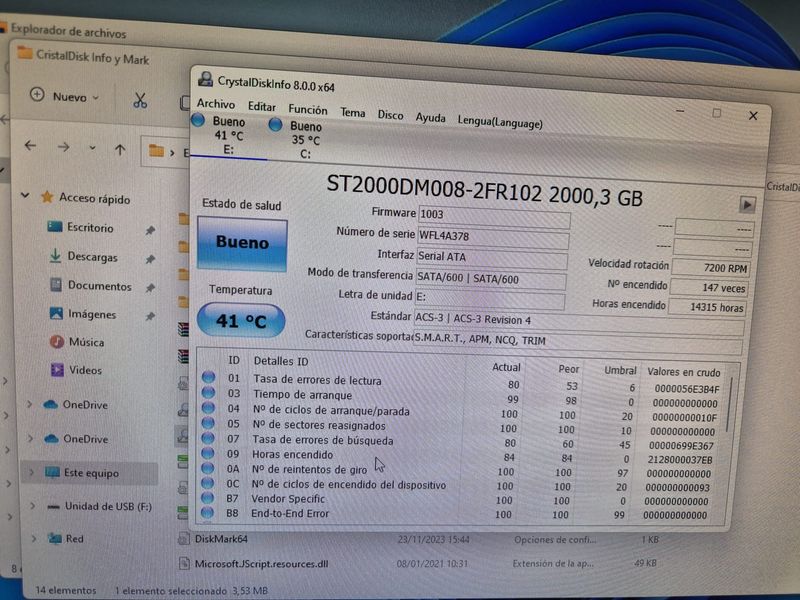Image resolution: width=800 pixels, height=600 pixels.
Task: Click the power-on hours 14315 horas
Action: point(707,307)
